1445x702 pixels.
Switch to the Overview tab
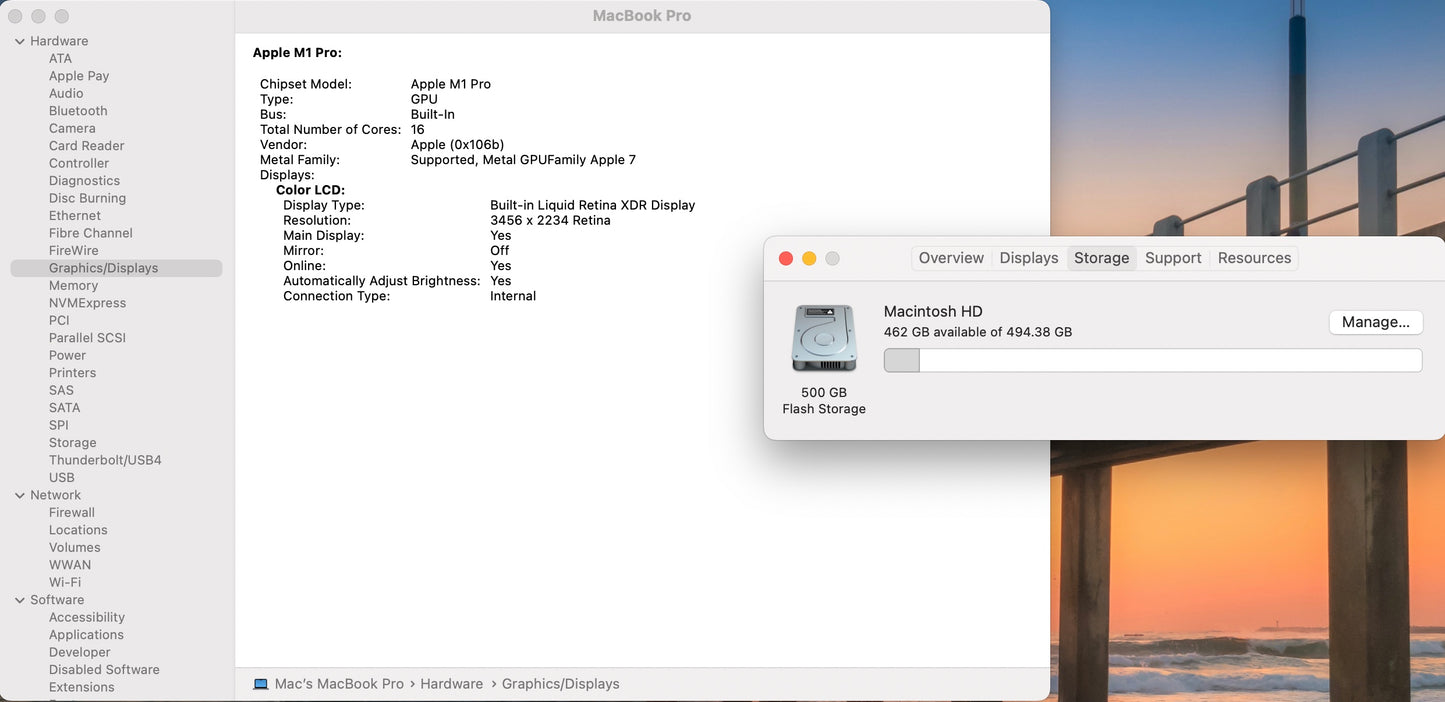pos(950,258)
